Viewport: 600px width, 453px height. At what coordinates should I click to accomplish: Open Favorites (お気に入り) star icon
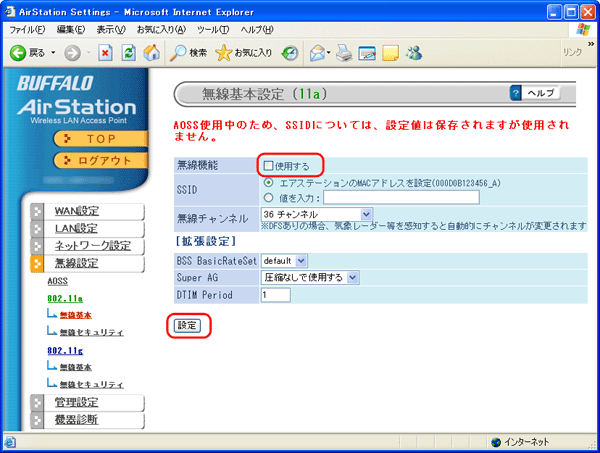[223, 53]
